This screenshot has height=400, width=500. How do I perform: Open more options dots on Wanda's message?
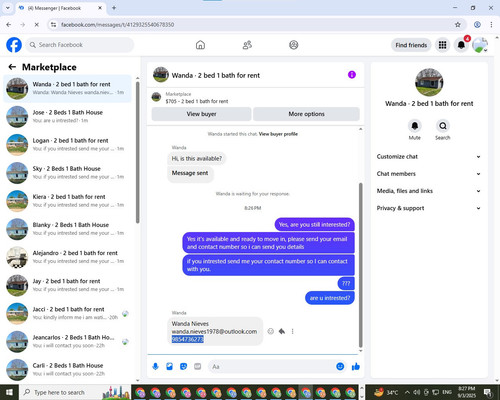pyautogui.click(x=292, y=331)
